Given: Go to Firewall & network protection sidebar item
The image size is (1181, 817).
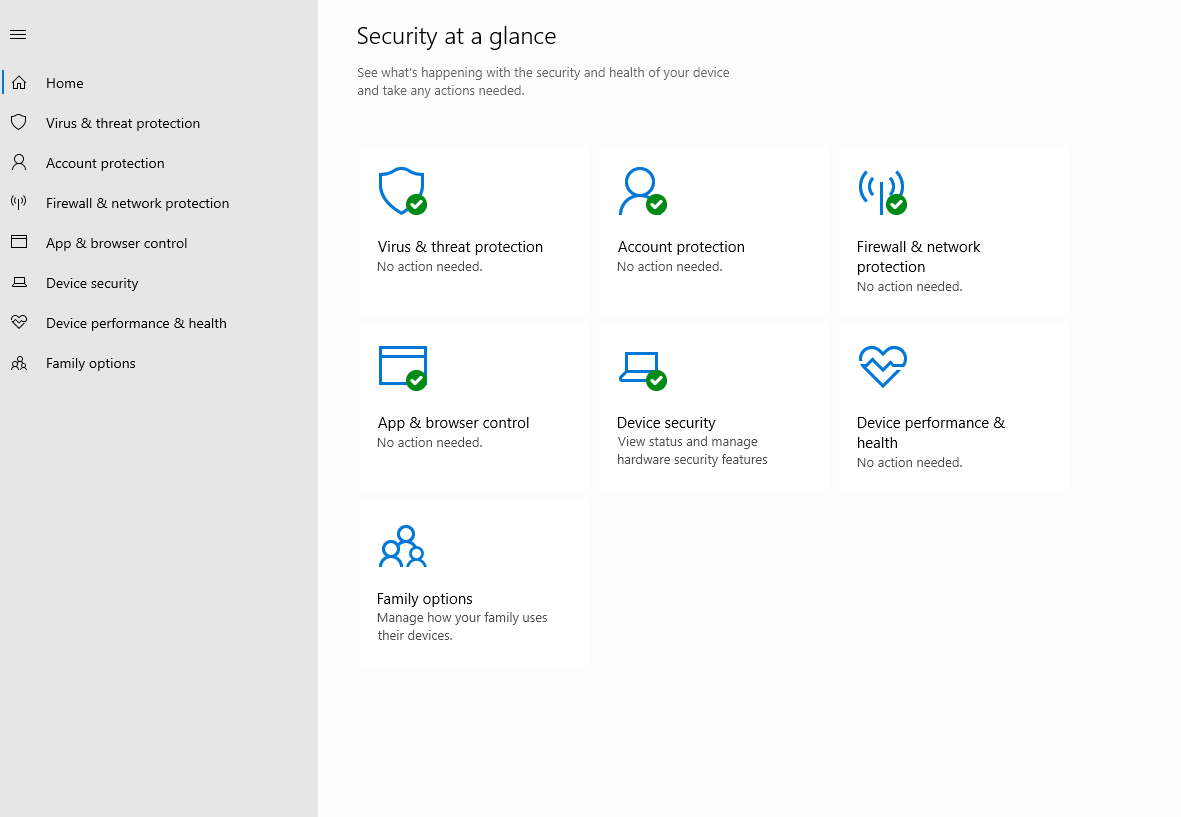Looking at the screenshot, I should (137, 203).
